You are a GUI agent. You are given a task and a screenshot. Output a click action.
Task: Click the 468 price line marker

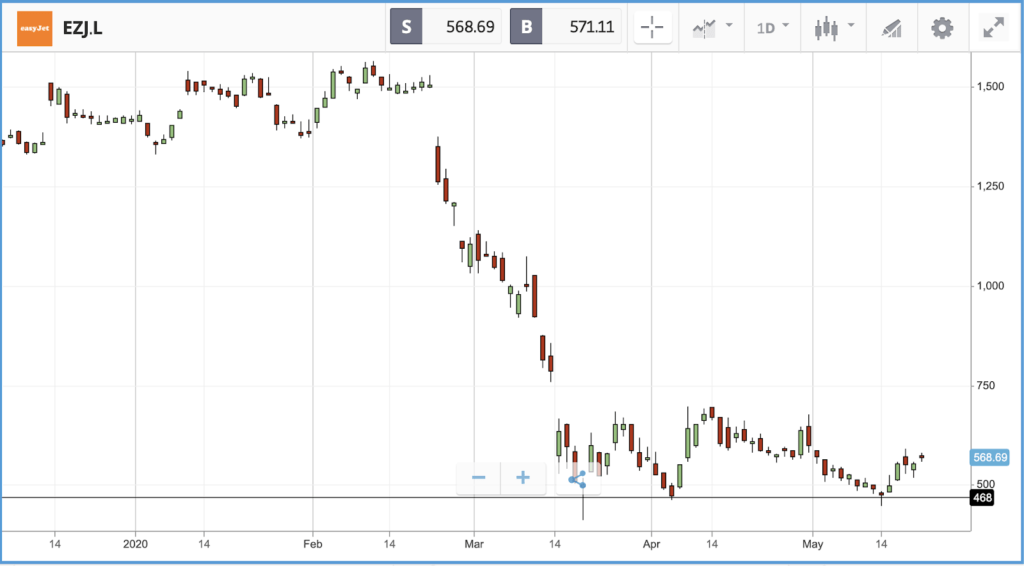click(x=982, y=499)
